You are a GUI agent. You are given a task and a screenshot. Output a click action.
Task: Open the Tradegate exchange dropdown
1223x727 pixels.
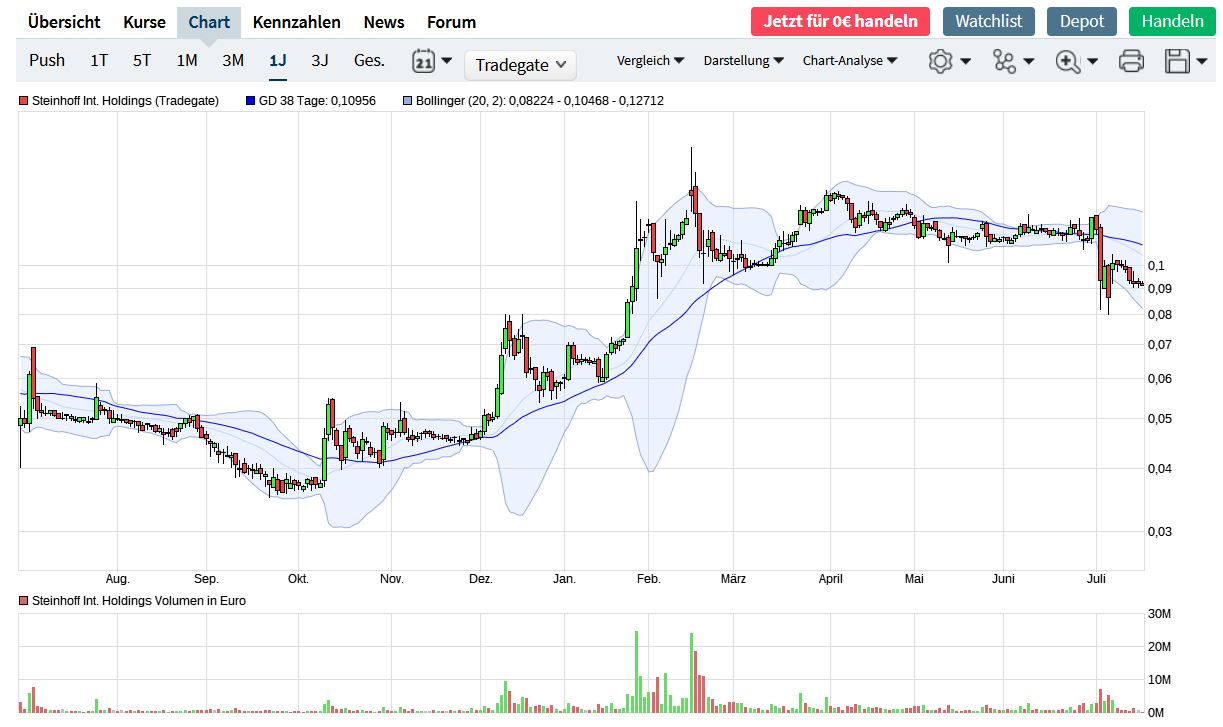coord(520,65)
